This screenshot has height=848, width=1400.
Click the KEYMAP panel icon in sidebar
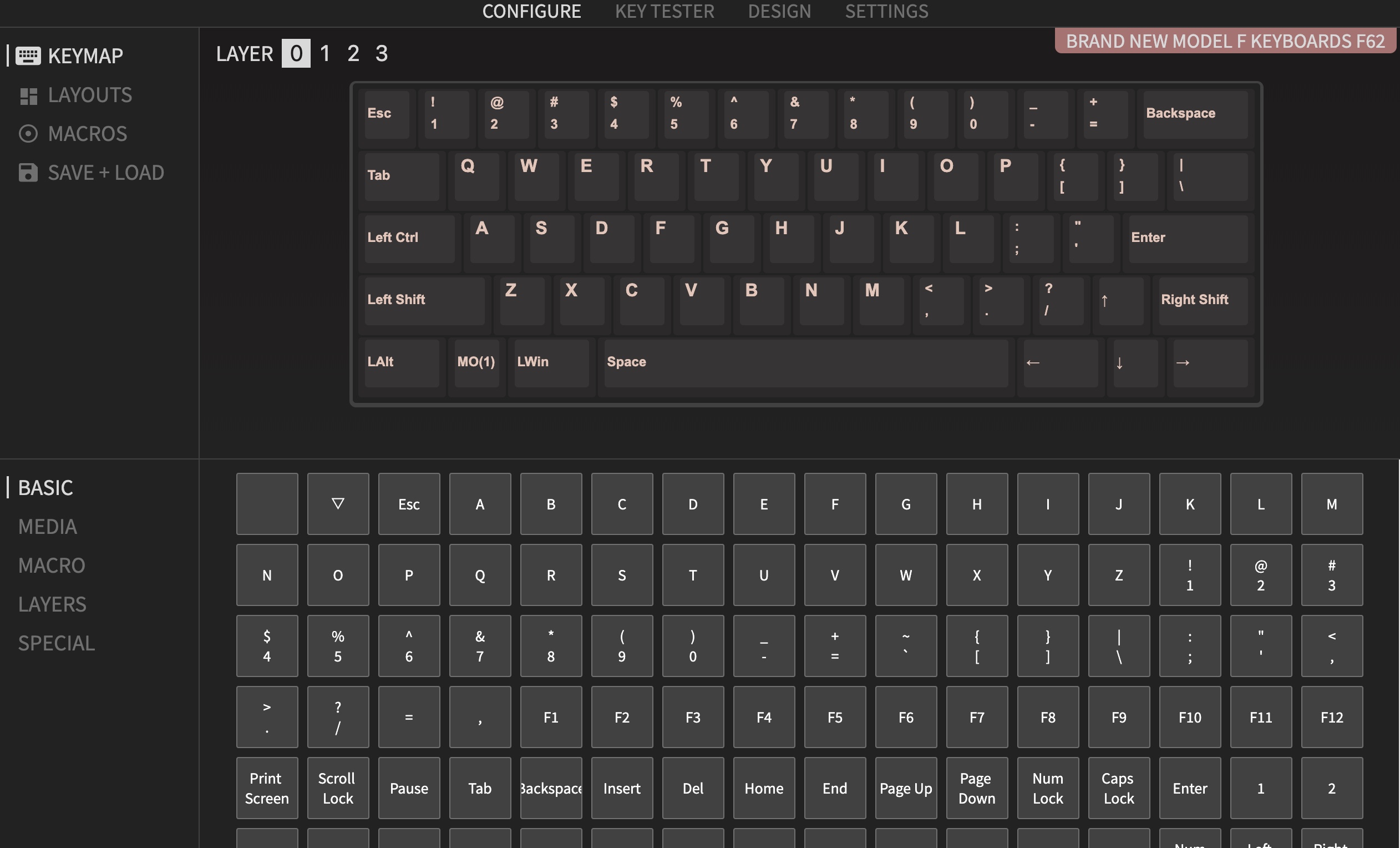click(x=28, y=55)
